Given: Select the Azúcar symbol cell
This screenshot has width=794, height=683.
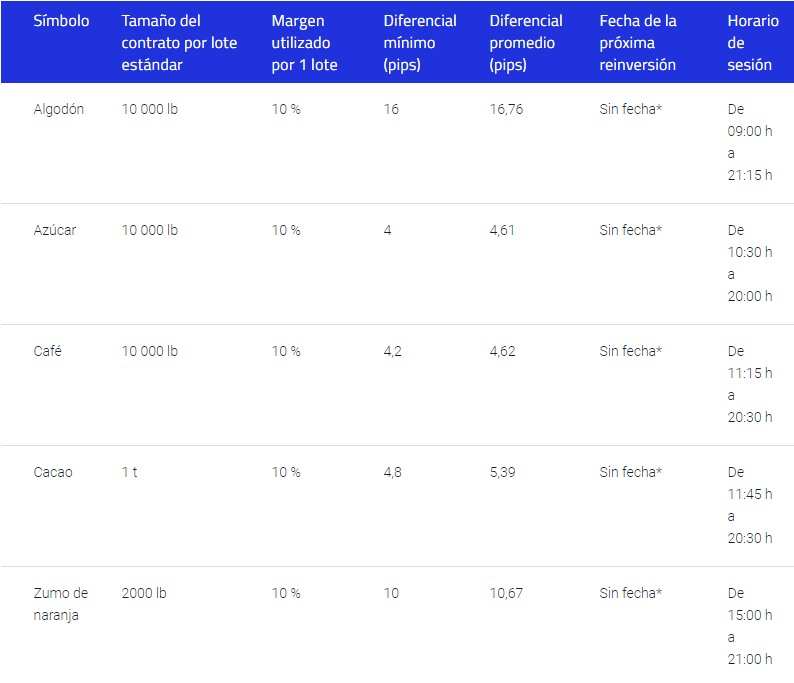Looking at the screenshot, I should pos(55,230).
